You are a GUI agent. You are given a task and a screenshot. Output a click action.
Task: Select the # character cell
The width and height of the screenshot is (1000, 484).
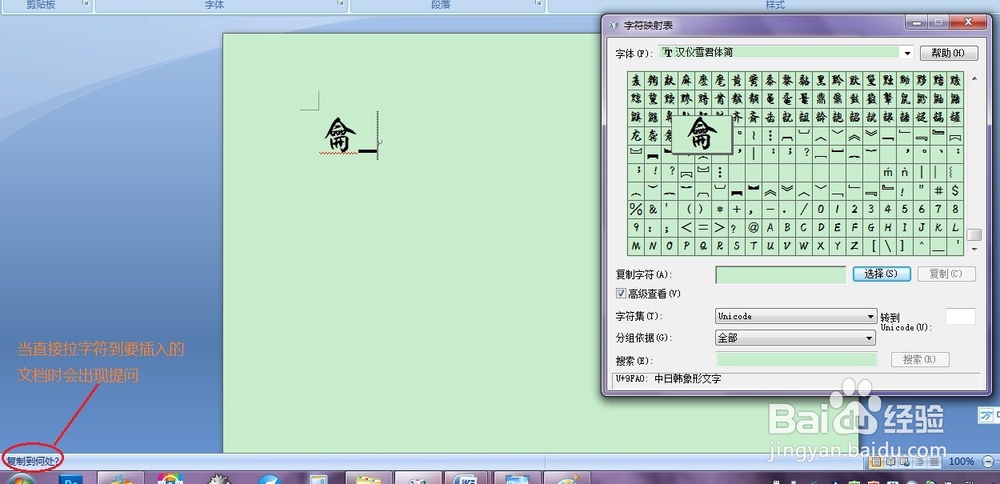(x=939, y=190)
